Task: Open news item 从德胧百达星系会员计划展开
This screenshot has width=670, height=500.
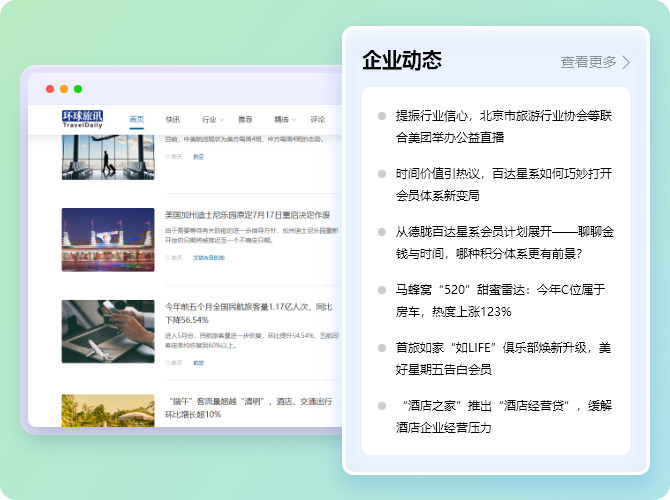Action: click(505, 243)
